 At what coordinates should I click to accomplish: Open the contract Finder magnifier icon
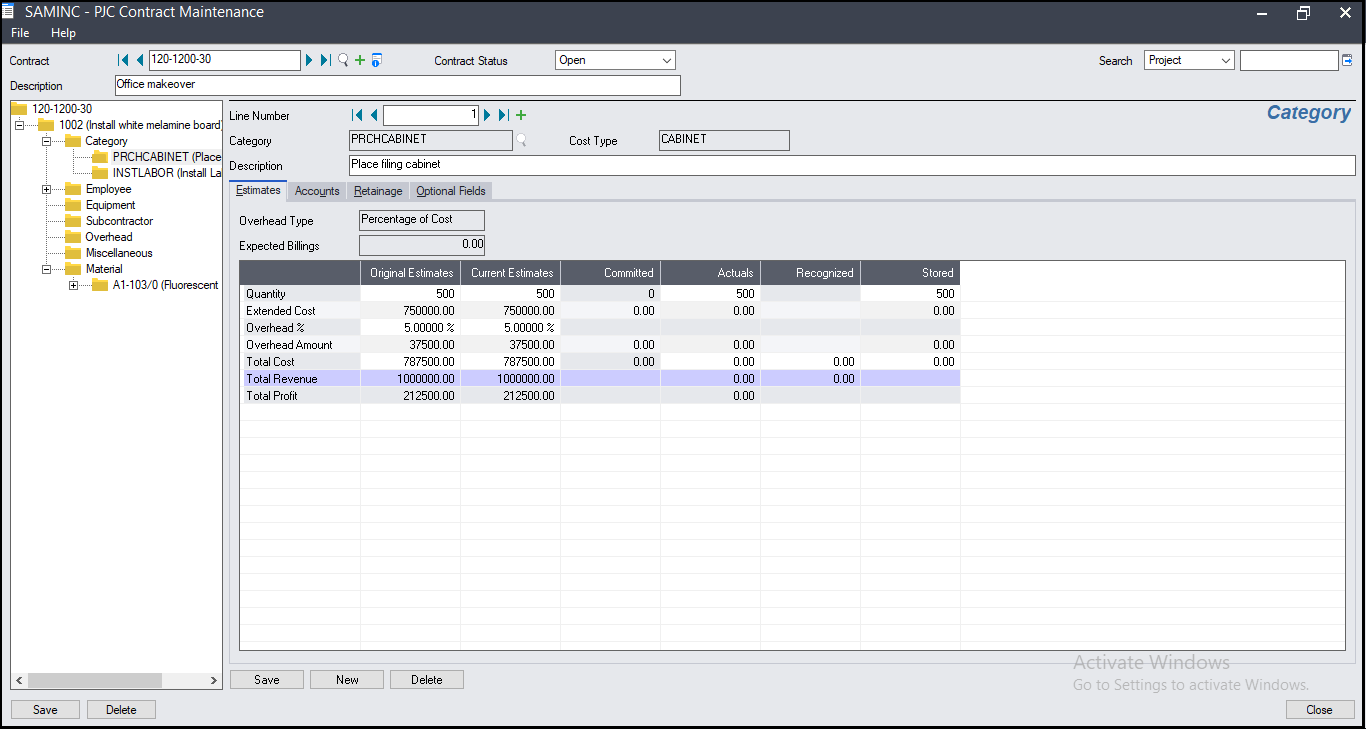pos(342,60)
